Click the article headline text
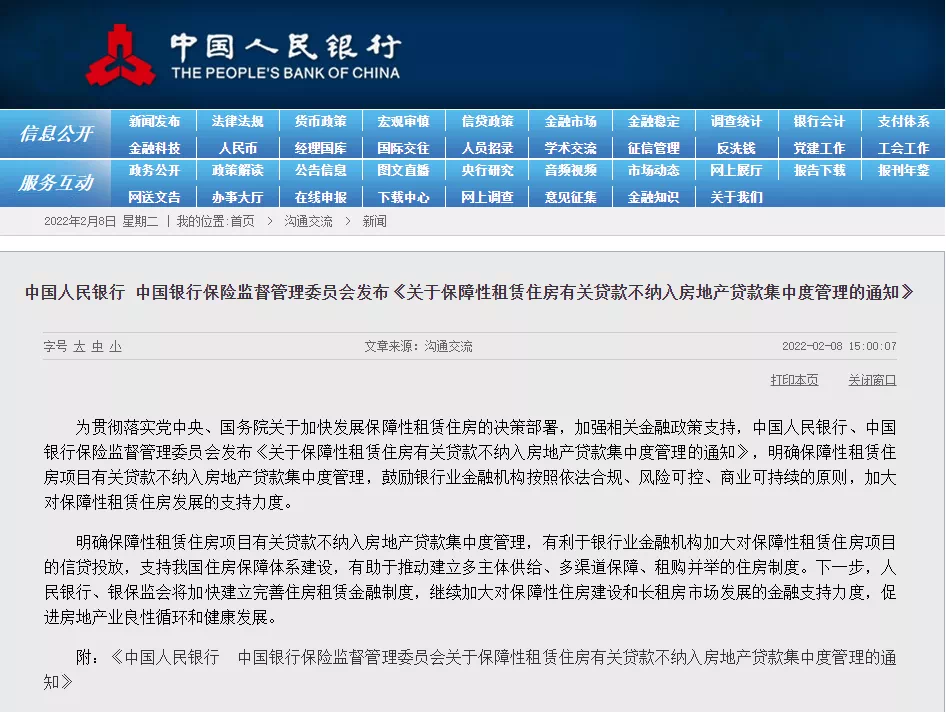The image size is (946, 712). (x=469, y=293)
